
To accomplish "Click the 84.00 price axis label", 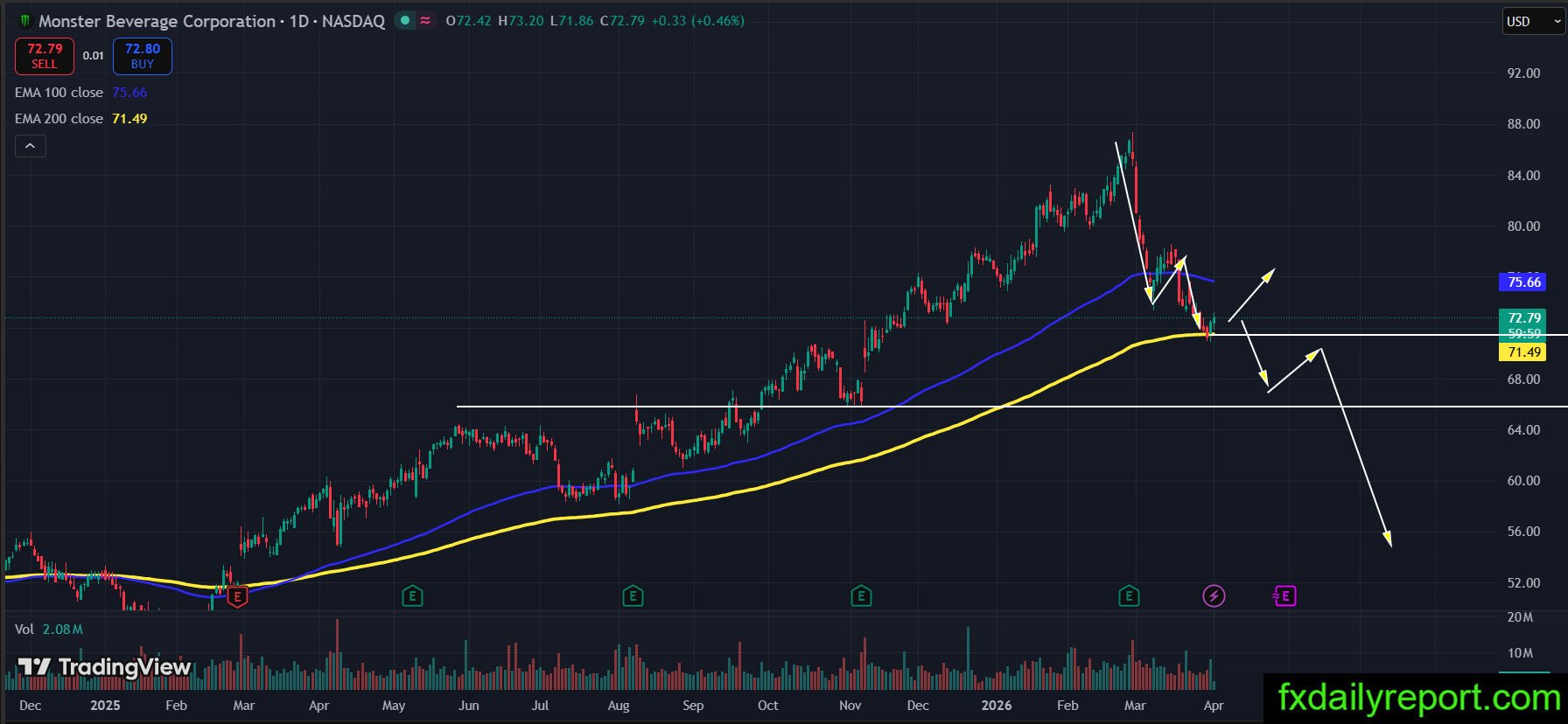I will click(1523, 176).
